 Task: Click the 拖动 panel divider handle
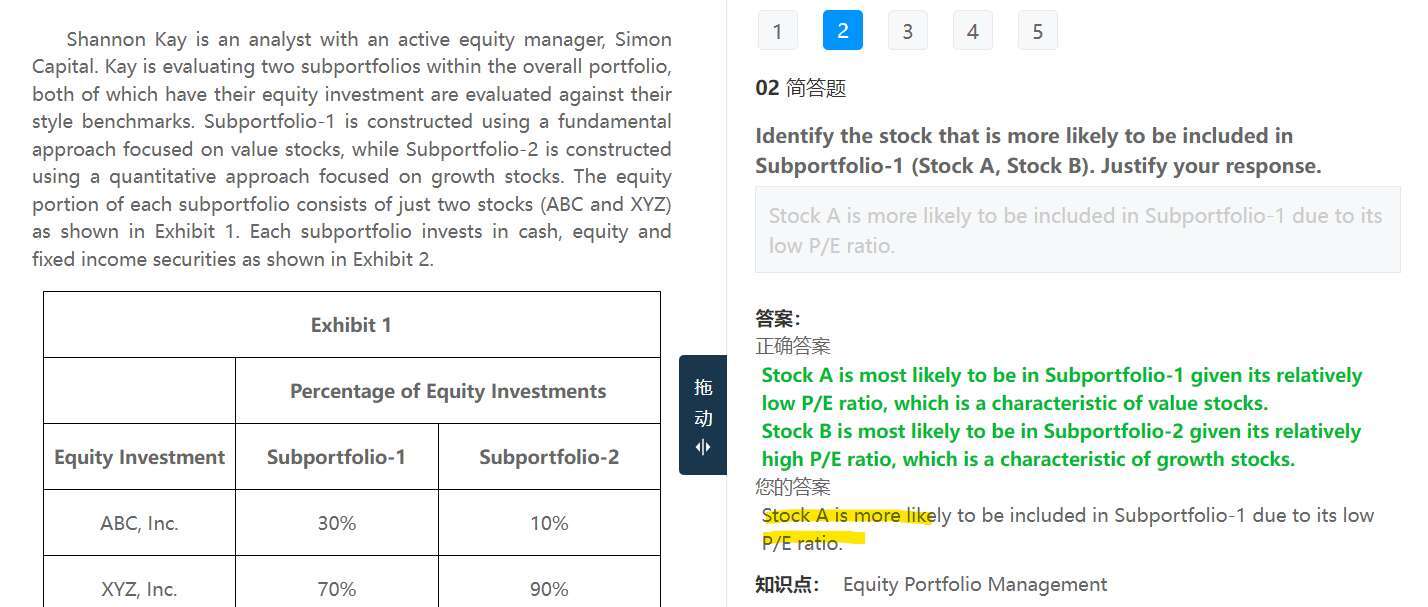point(703,415)
